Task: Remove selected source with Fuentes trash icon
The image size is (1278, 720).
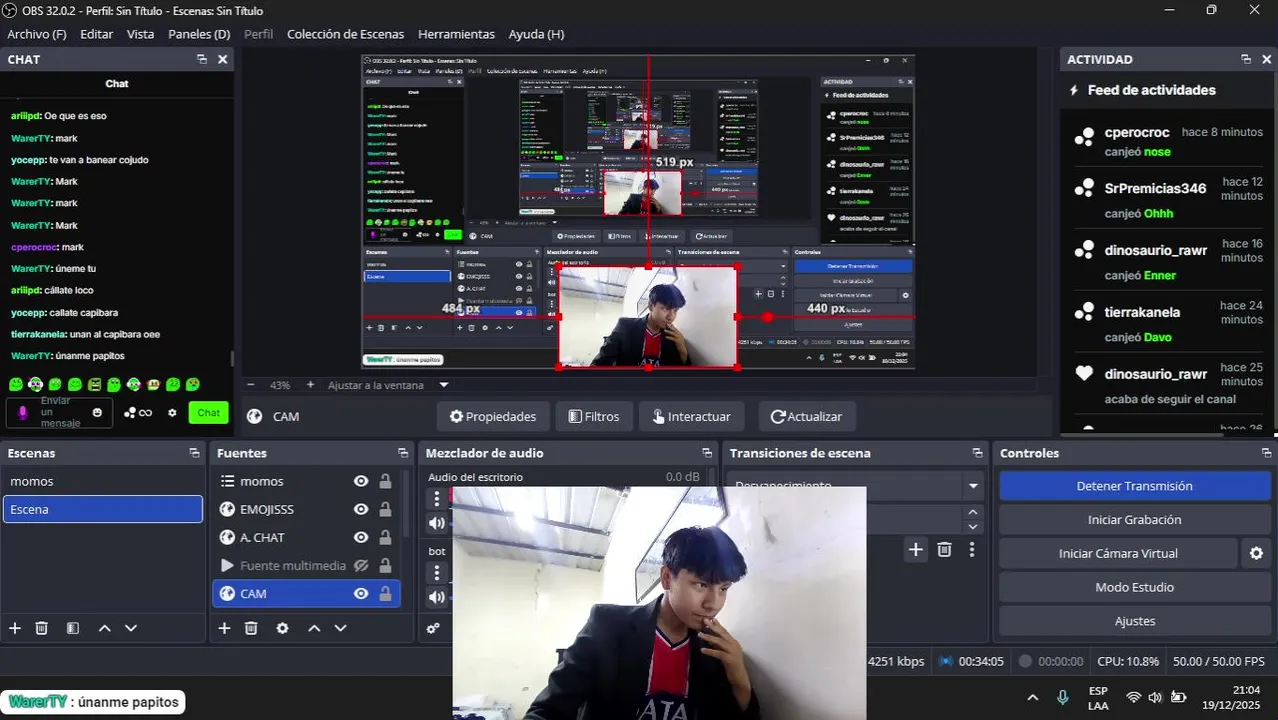Action: 251,628
